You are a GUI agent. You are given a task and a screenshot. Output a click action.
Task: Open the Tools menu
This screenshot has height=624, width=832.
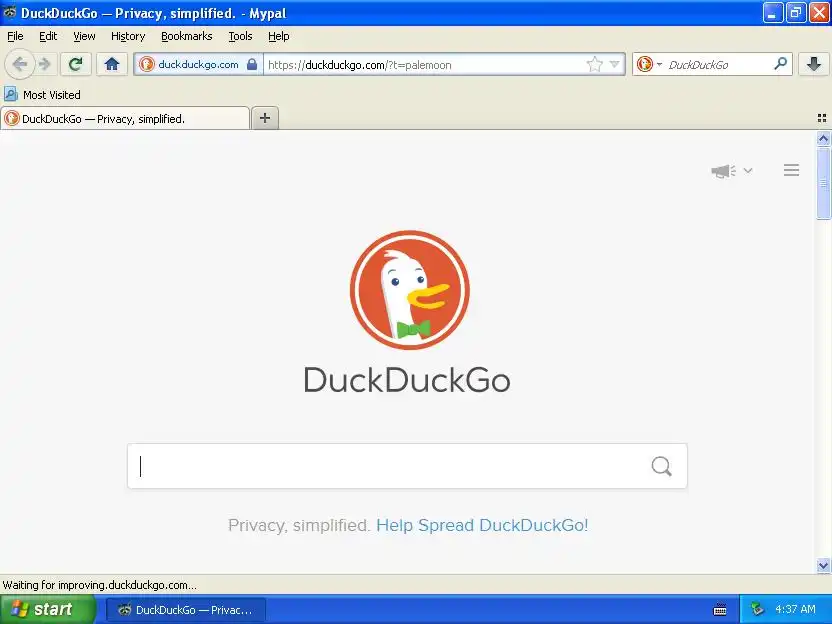point(240,36)
